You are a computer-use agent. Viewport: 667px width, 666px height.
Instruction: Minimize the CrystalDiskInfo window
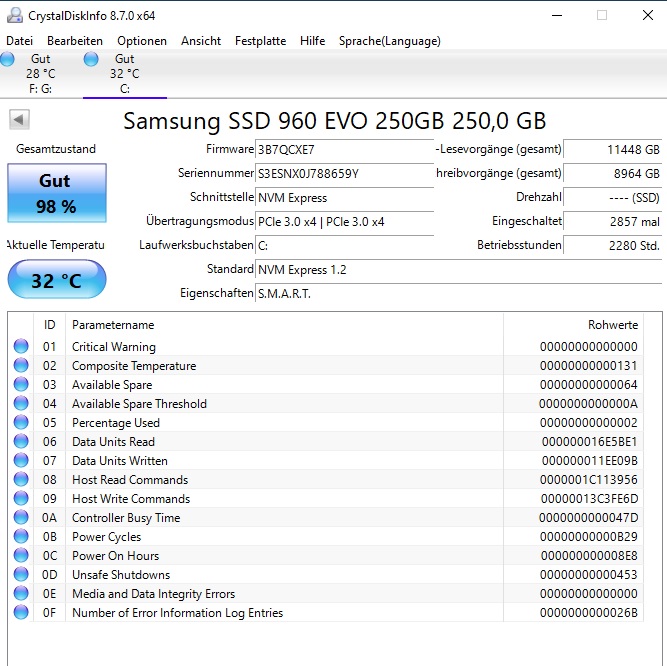pyautogui.click(x=557, y=15)
